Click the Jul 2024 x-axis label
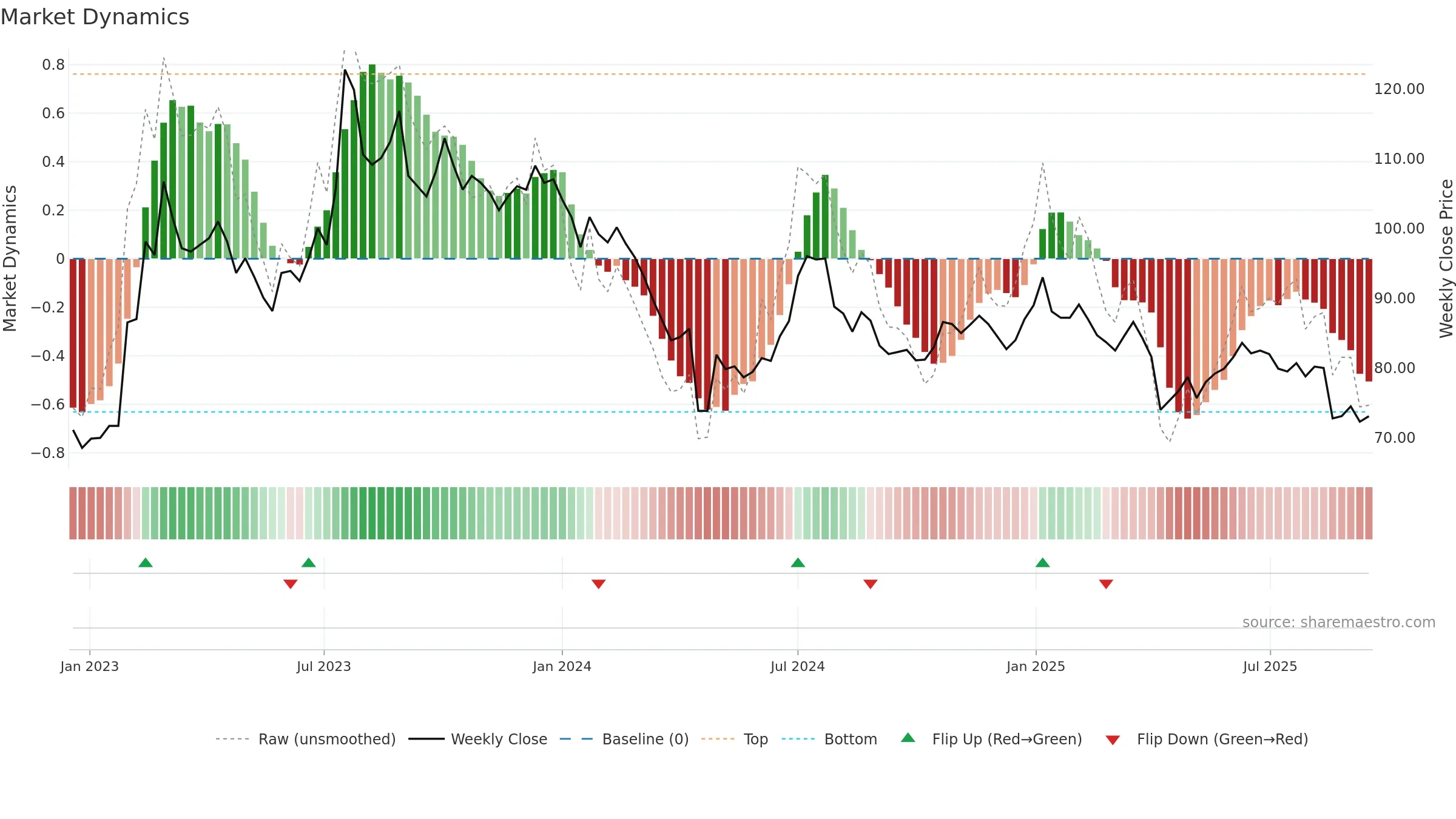1456x819 pixels. click(798, 666)
